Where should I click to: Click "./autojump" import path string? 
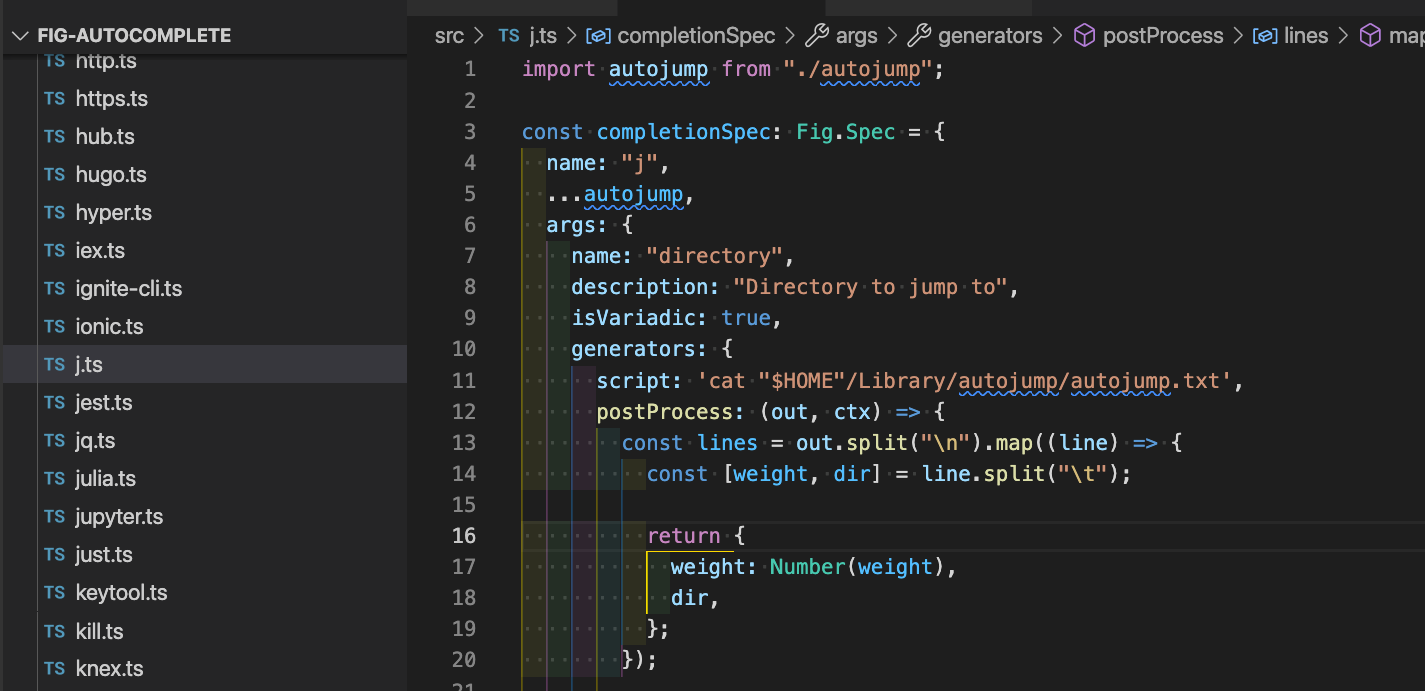[857, 69]
